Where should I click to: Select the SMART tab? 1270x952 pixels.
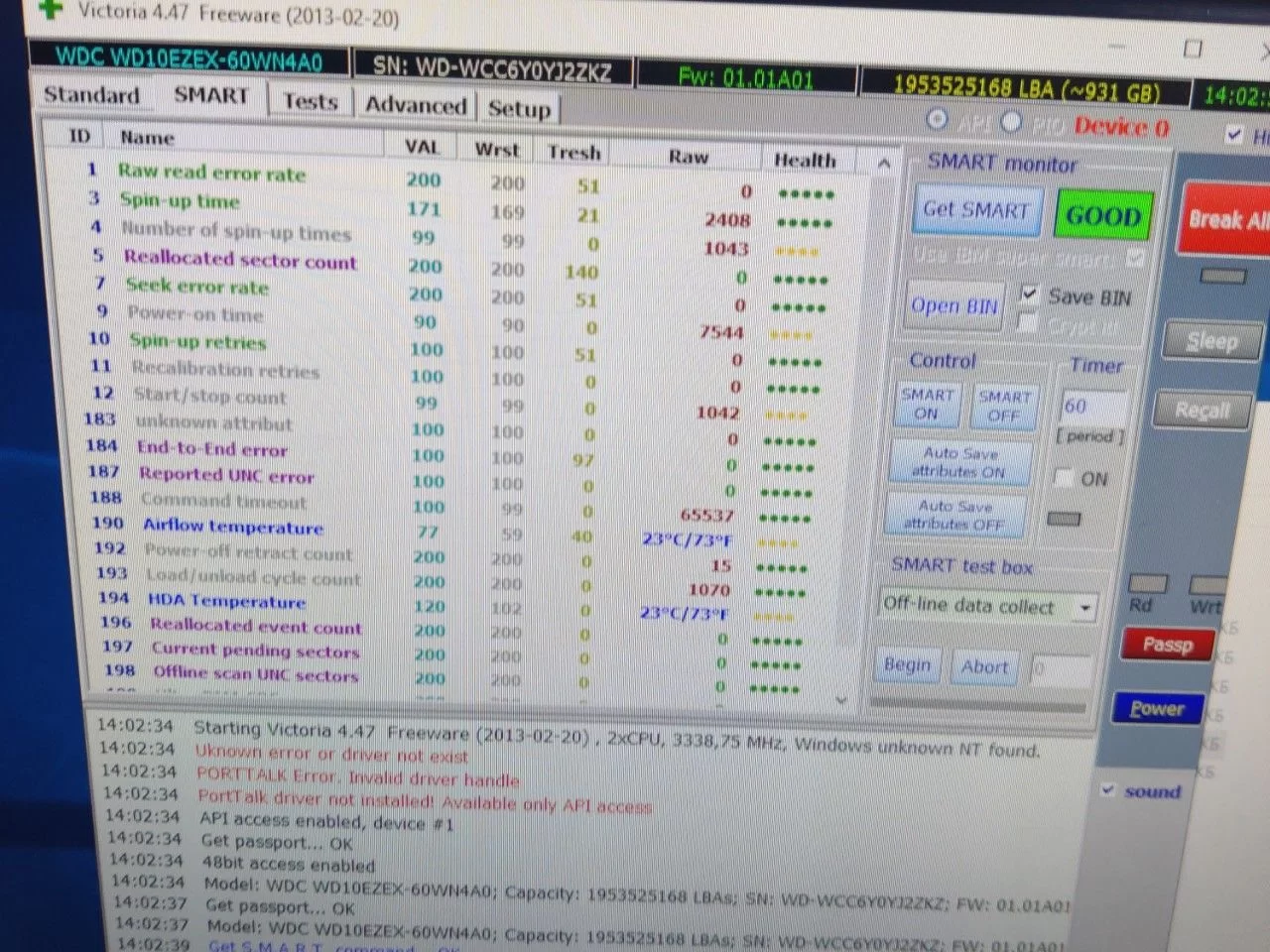[x=210, y=96]
